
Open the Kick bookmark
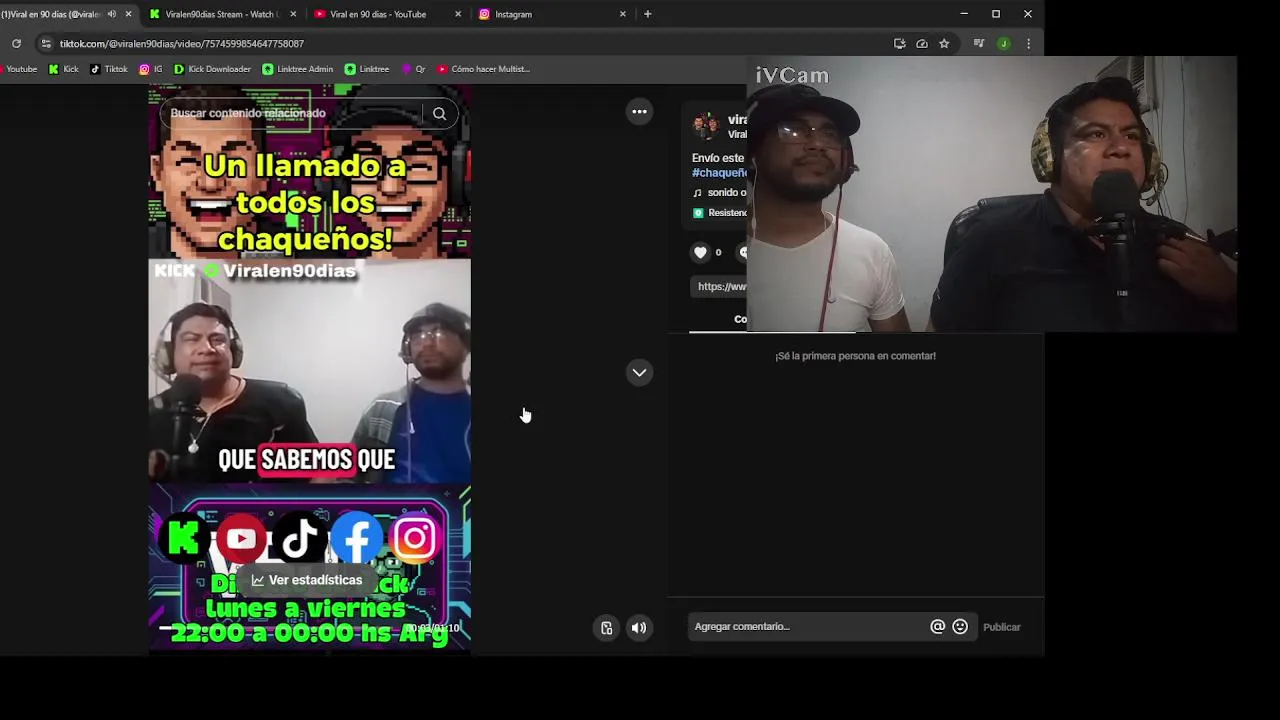[x=63, y=69]
